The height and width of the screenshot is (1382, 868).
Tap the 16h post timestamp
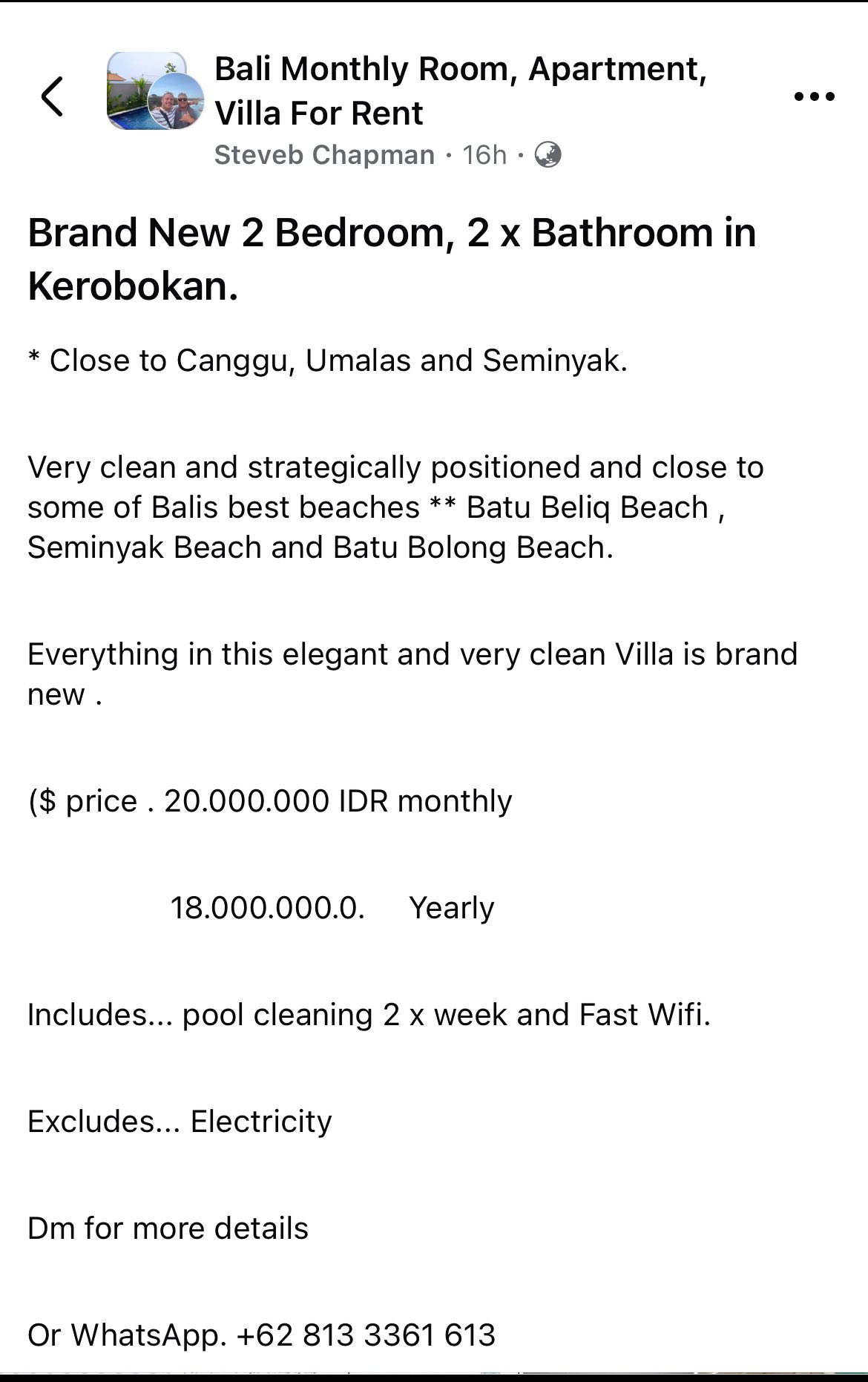484,155
